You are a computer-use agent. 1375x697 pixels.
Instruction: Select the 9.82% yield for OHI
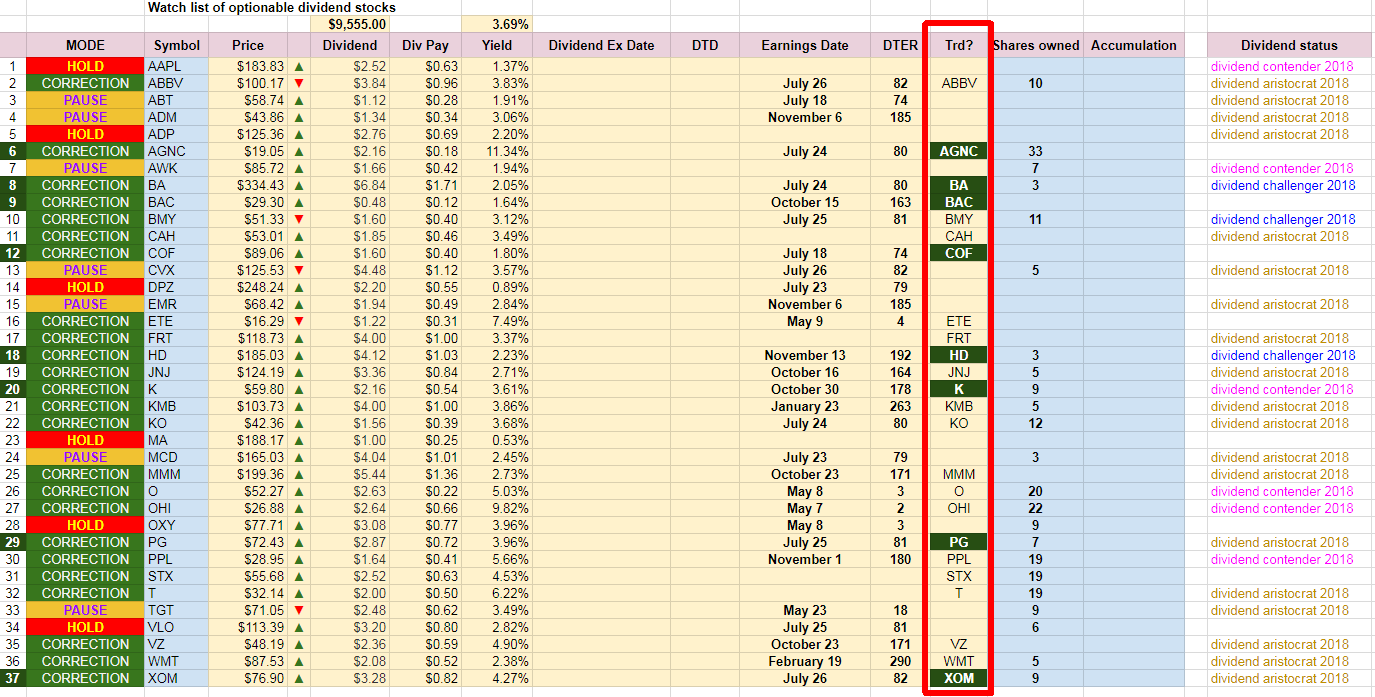(x=496, y=508)
